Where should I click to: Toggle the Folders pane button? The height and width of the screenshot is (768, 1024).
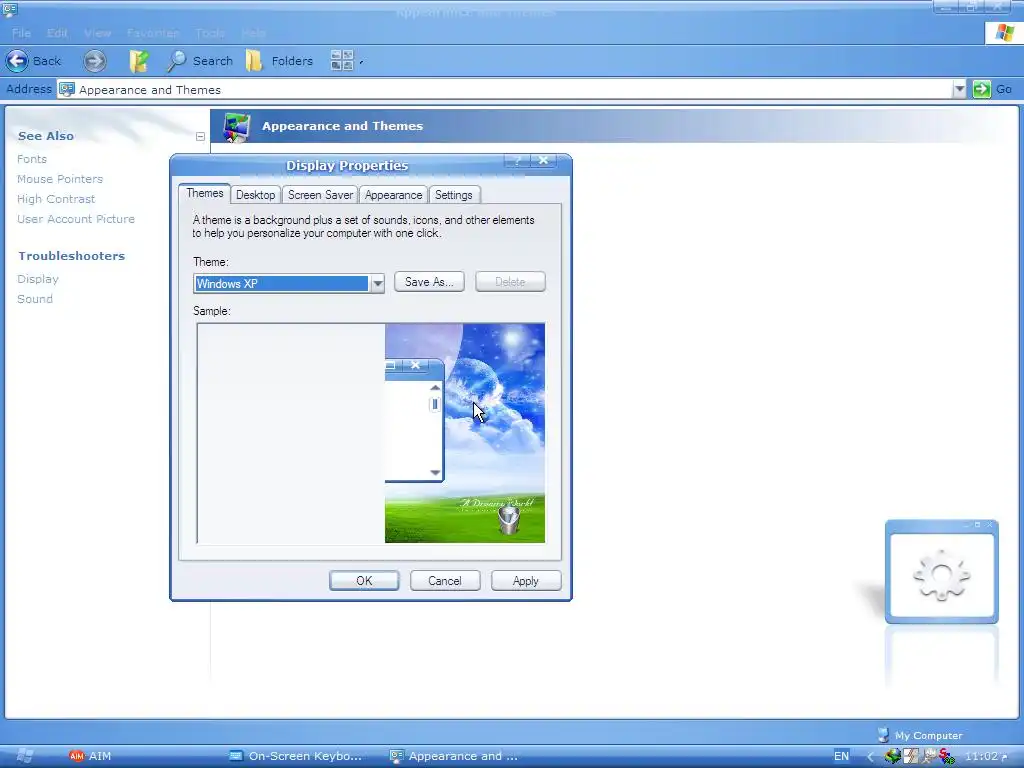280,61
